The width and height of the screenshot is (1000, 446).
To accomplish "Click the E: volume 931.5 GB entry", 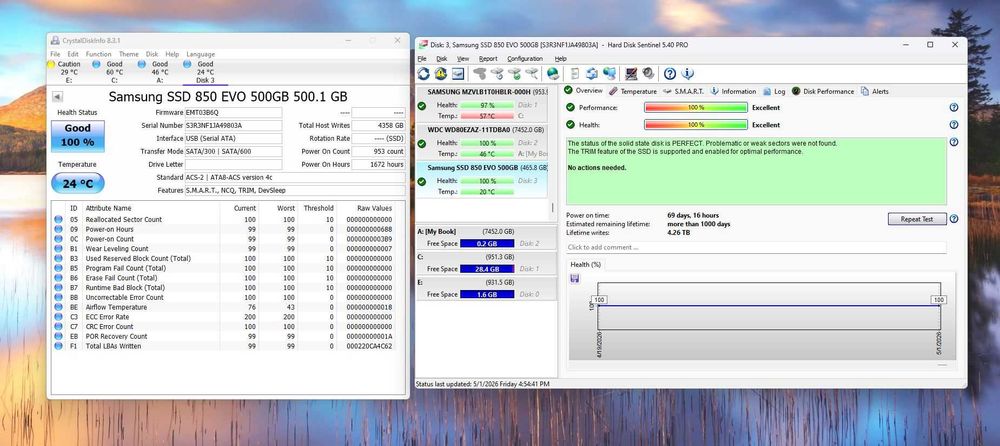I will pyautogui.click(x=487, y=288).
